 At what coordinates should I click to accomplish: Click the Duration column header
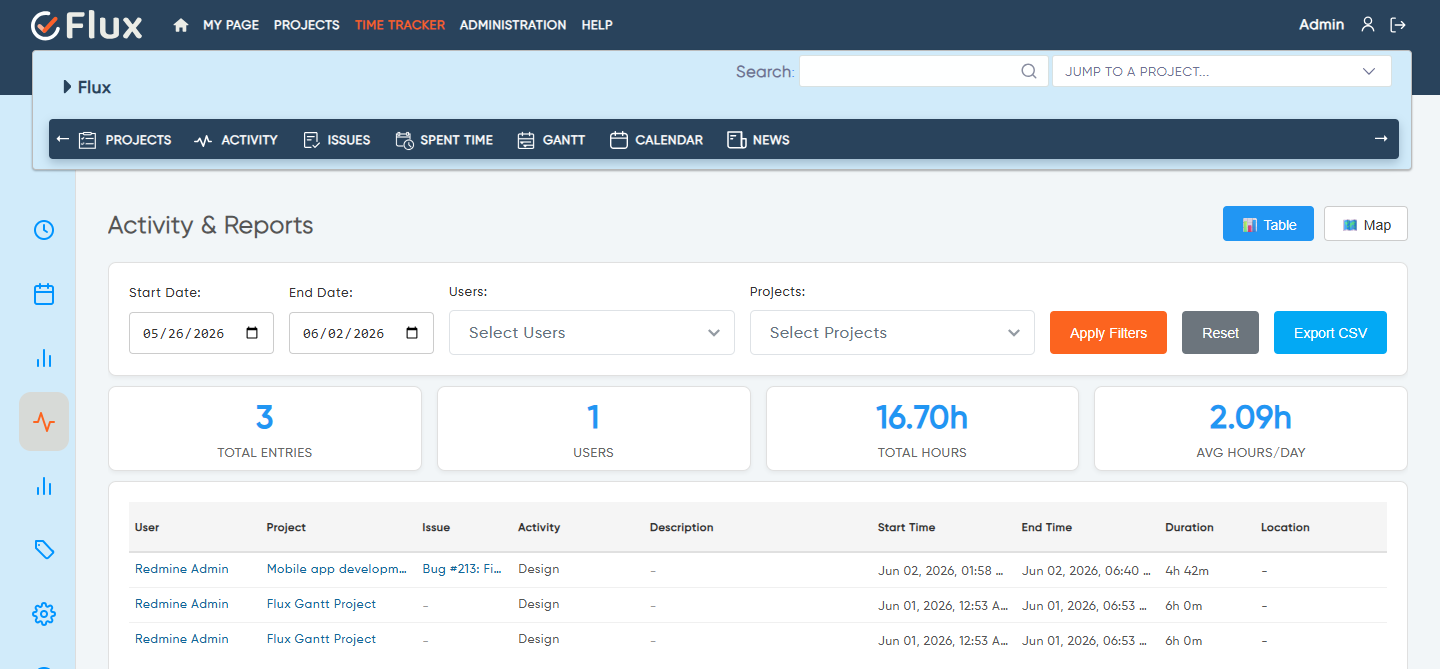point(1189,527)
